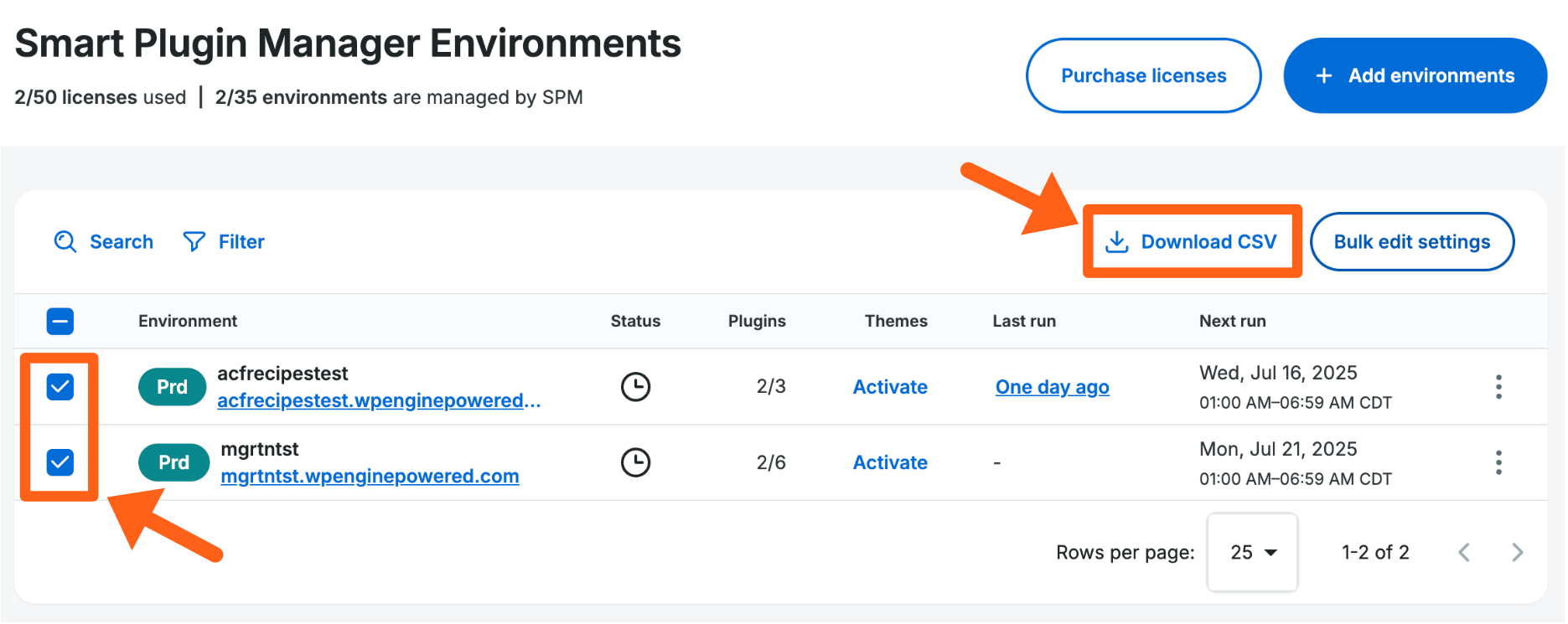
Task: Open the three-dot menu for mgrtntst
Action: coord(1498,462)
